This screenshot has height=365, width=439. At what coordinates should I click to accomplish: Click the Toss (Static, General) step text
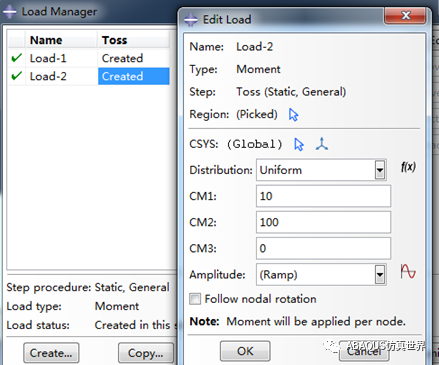click(291, 92)
